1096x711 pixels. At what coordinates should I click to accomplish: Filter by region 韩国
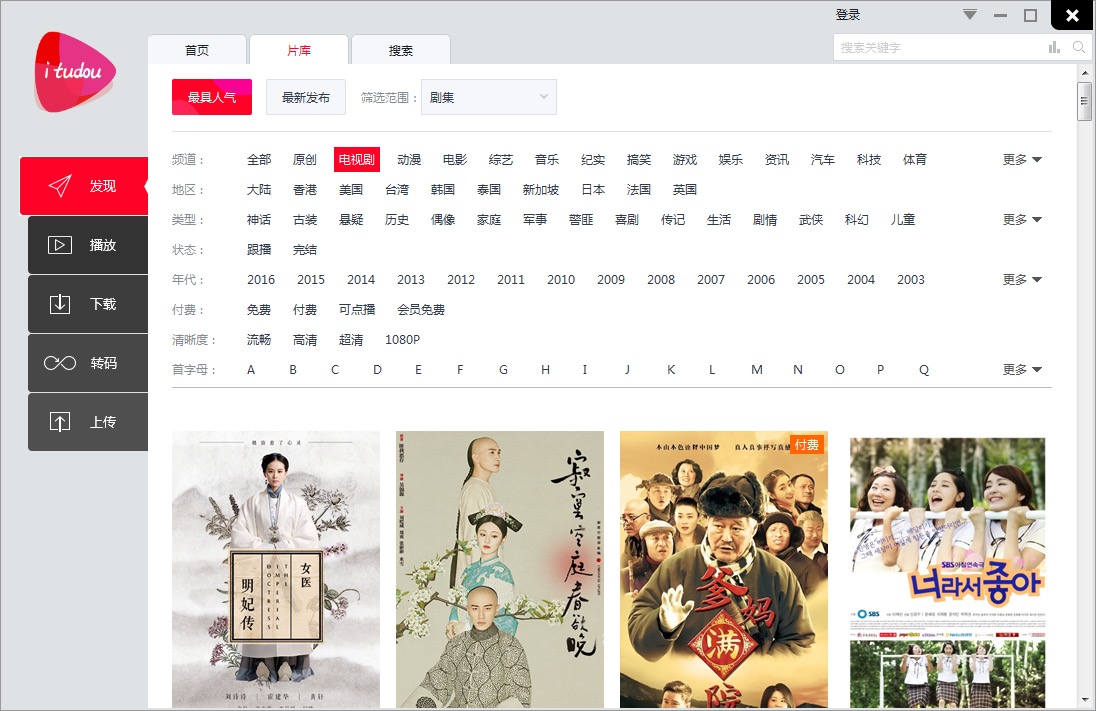click(442, 189)
